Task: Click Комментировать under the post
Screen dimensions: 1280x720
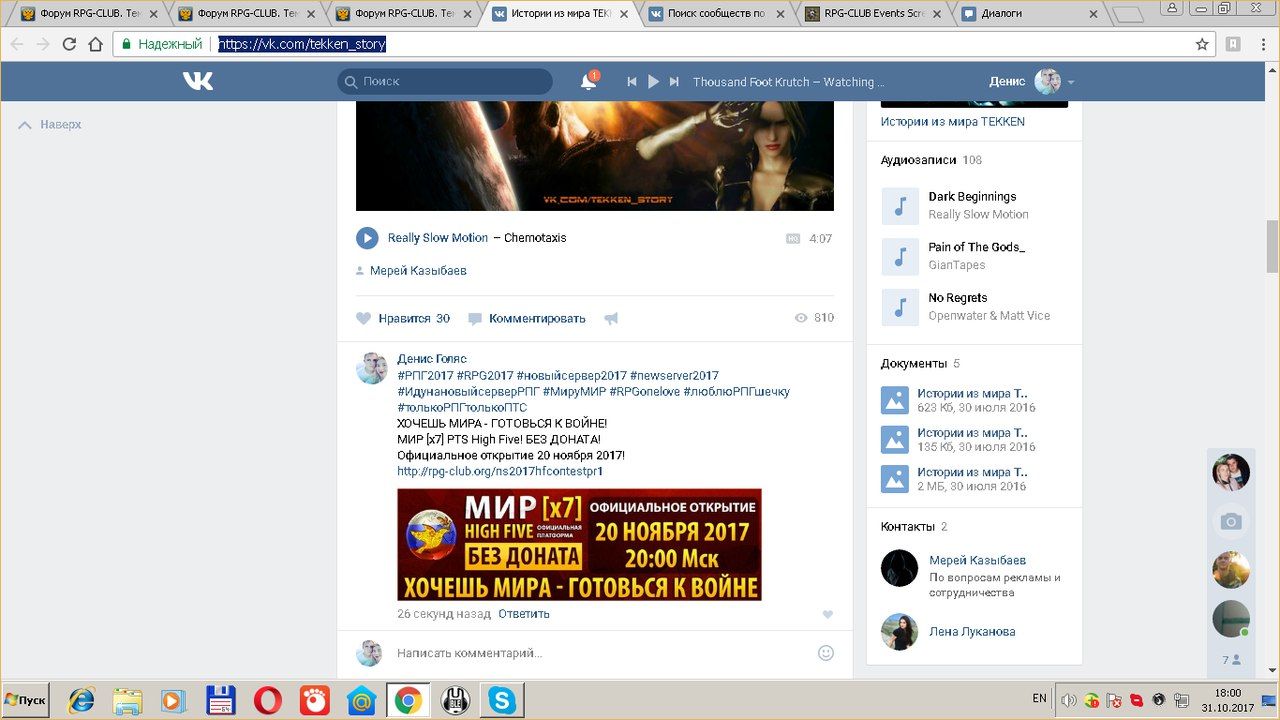Action: tap(527, 318)
